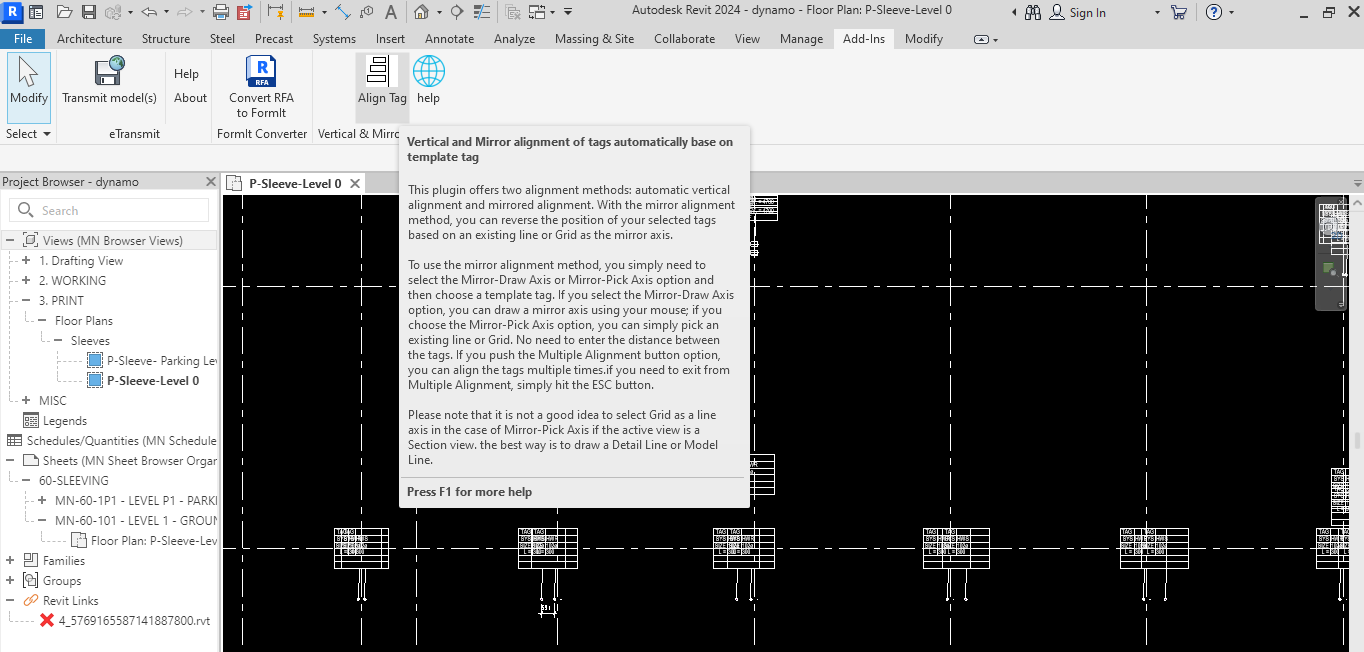Open Customize Quick Access Toolbar dropdown
1364x652 pixels.
coord(568,12)
